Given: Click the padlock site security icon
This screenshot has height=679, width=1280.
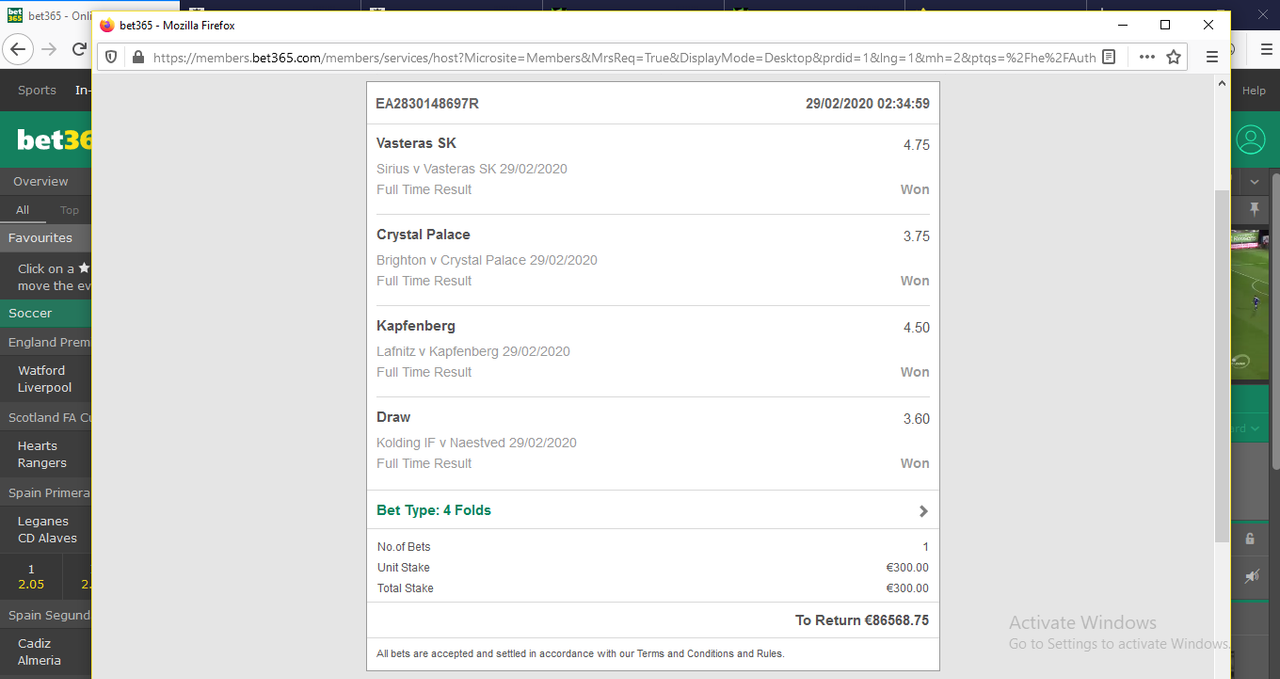Looking at the screenshot, I should tap(138, 57).
